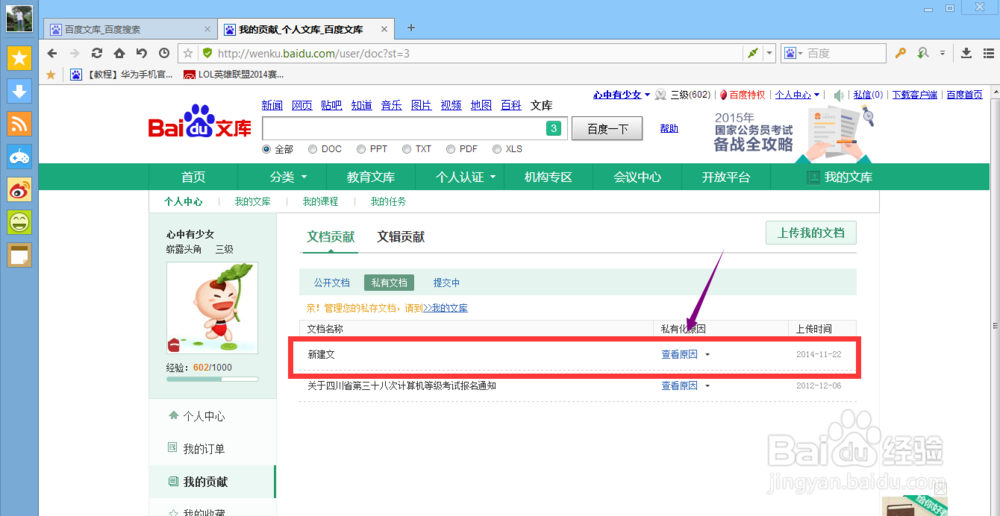Select the PPT radio button
1000x516 pixels.
[x=361, y=149]
